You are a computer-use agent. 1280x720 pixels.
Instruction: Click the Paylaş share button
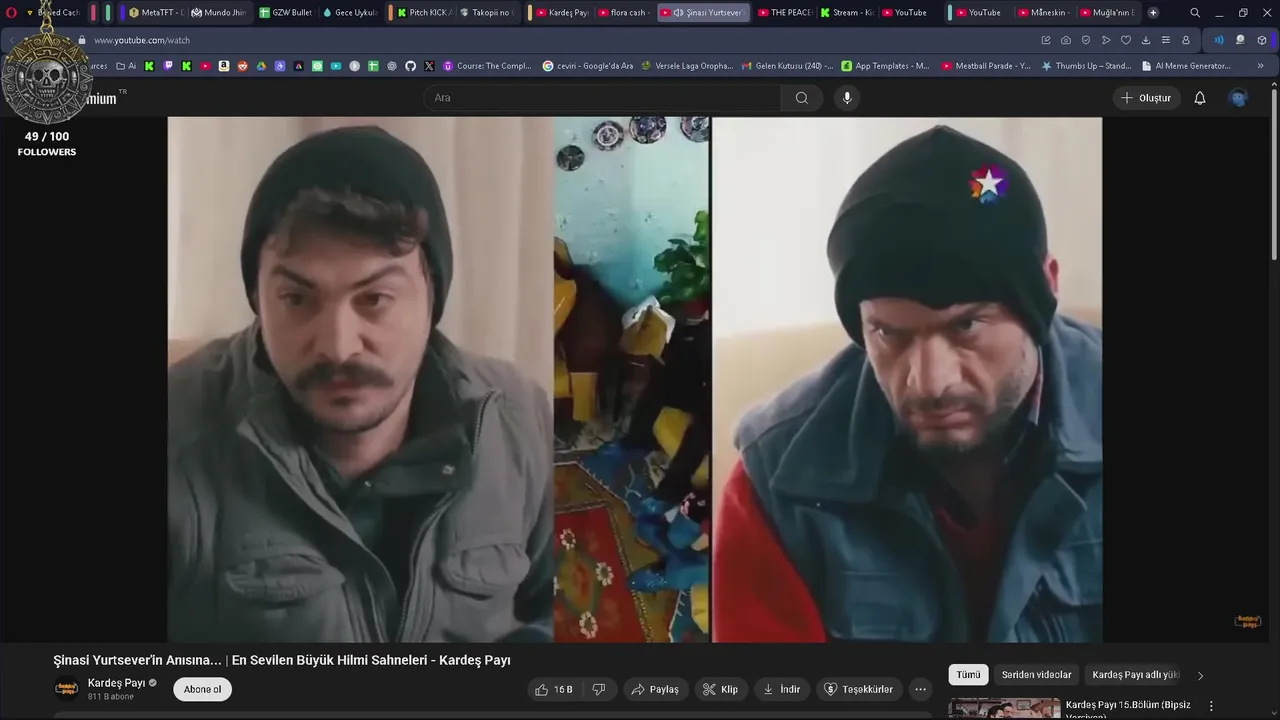(x=655, y=689)
